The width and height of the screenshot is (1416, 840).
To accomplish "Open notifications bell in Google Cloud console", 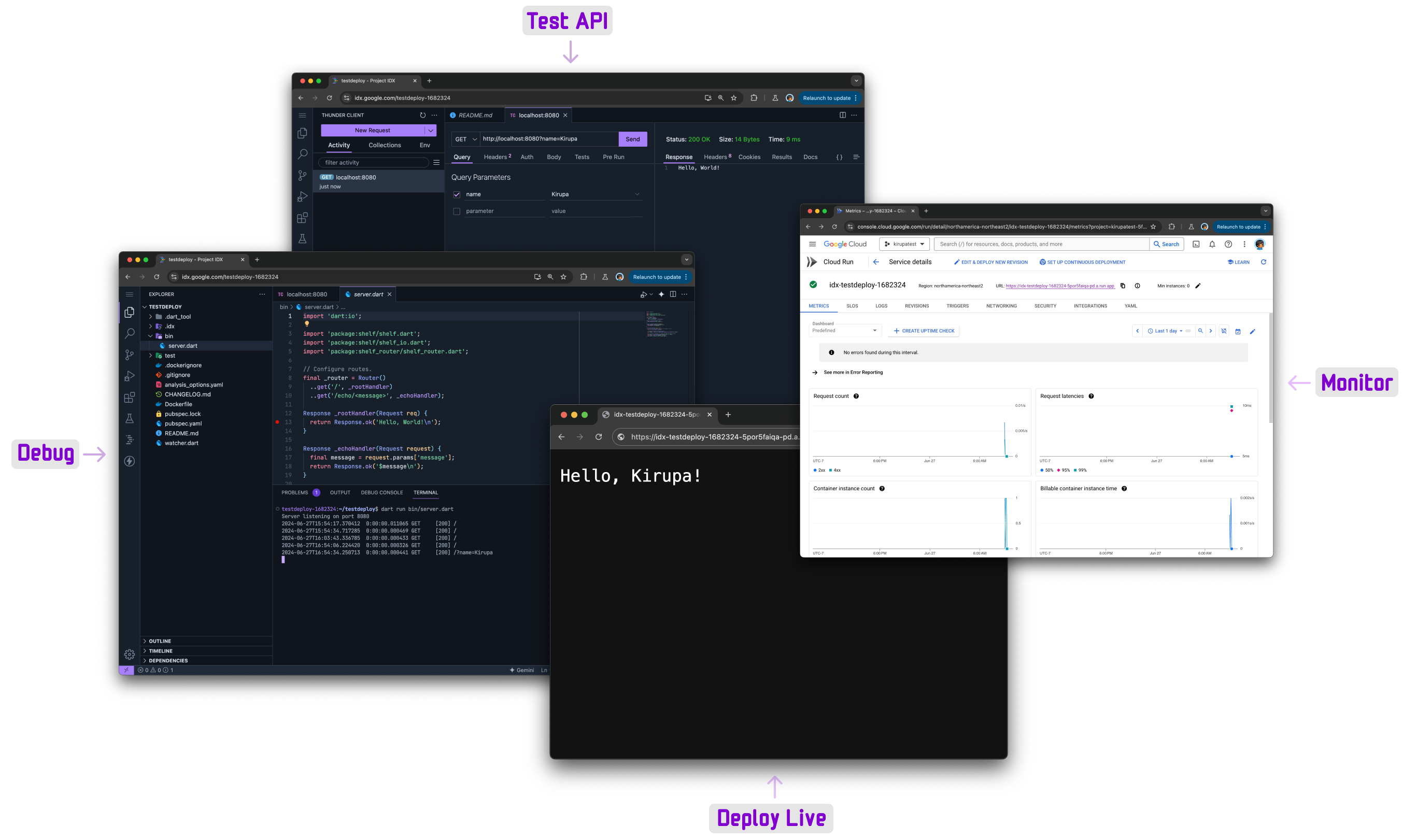I will pyautogui.click(x=1212, y=244).
